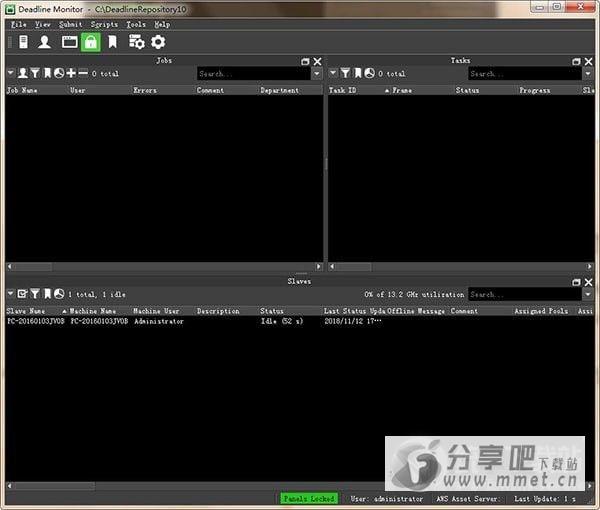Screen dimensions: 600x510
Task: Click the edit icon in Slaves panel
Action: point(23,294)
